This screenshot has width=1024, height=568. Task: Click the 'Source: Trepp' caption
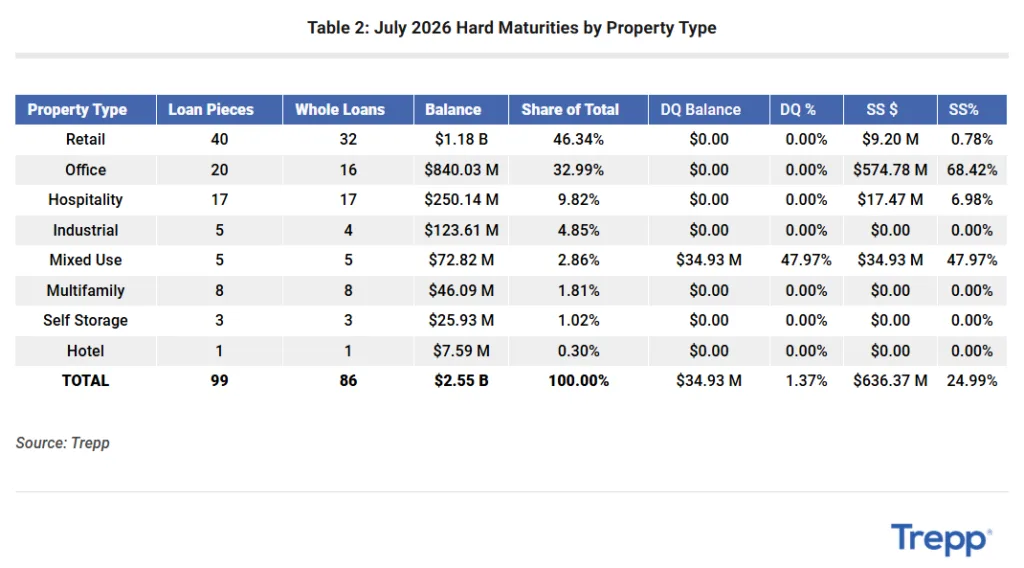coord(63,443)
